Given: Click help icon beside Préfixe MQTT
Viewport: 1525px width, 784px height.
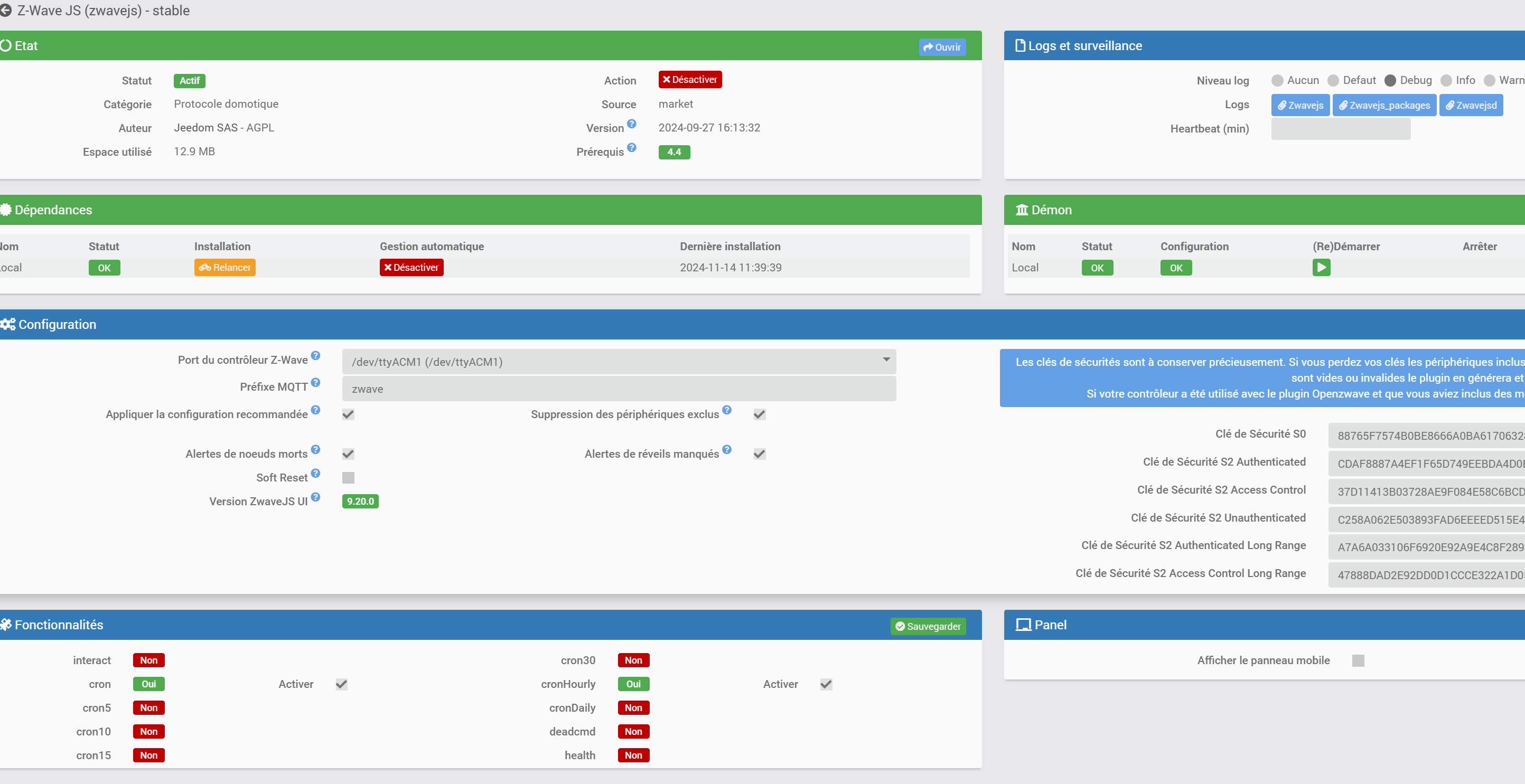Looking at the screenshot, I should (315, 382).
